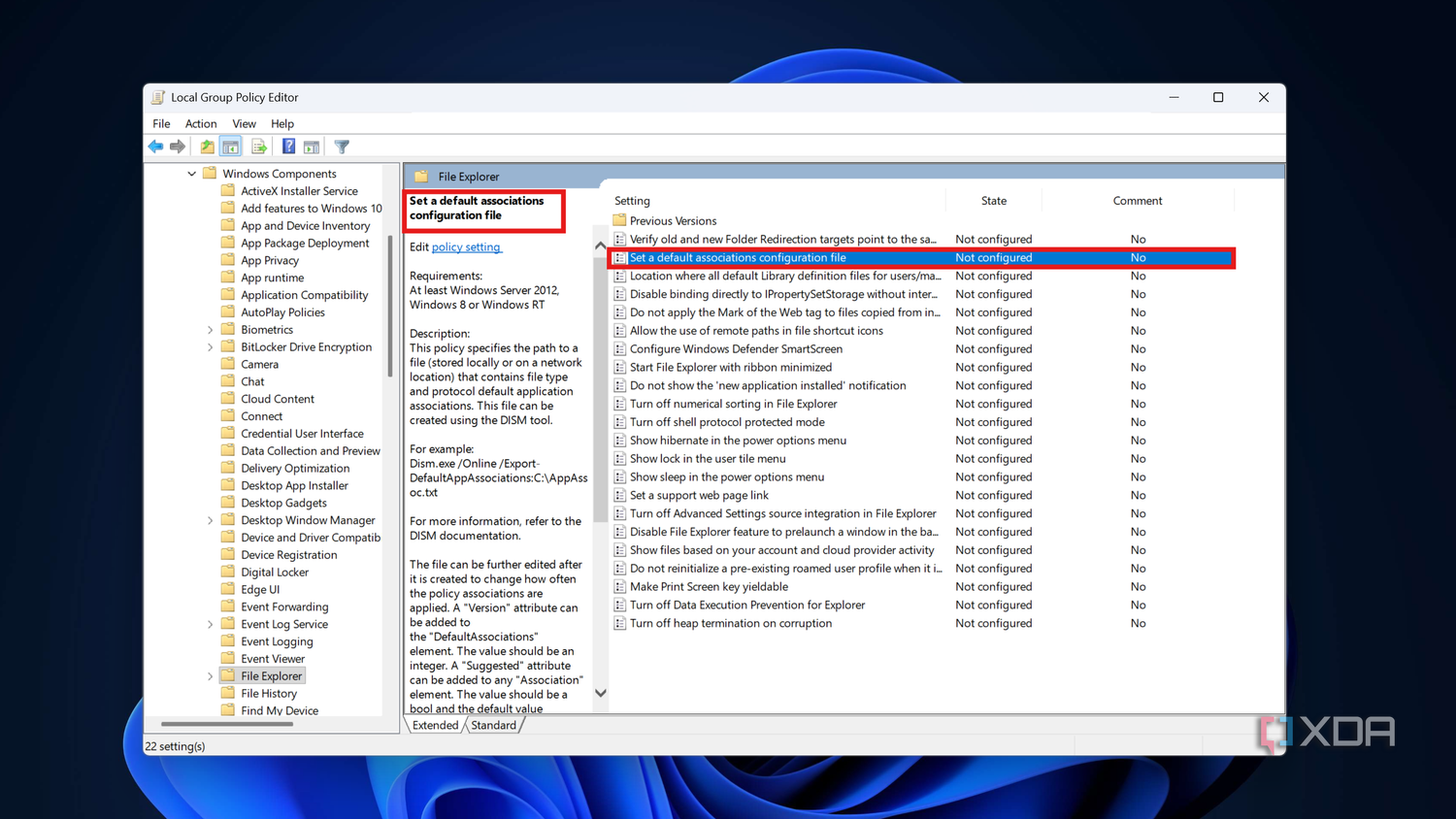Select Data Collection and Preview folder
The width and height of the screenshot is (1456, 819).
pyautogui.click(x=311, y=451)
